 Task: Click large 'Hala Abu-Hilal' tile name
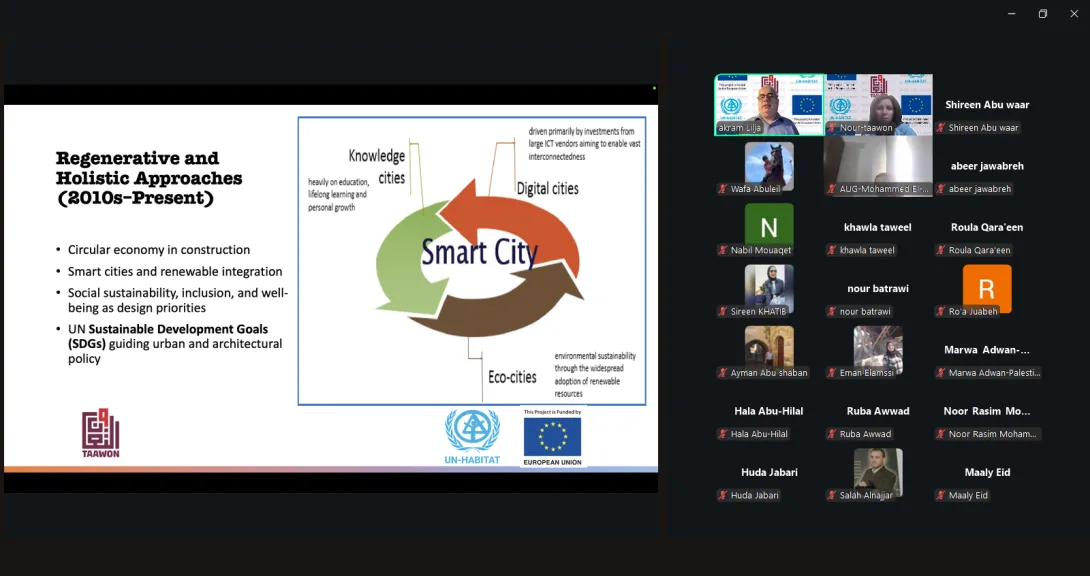tap(769, 411)
